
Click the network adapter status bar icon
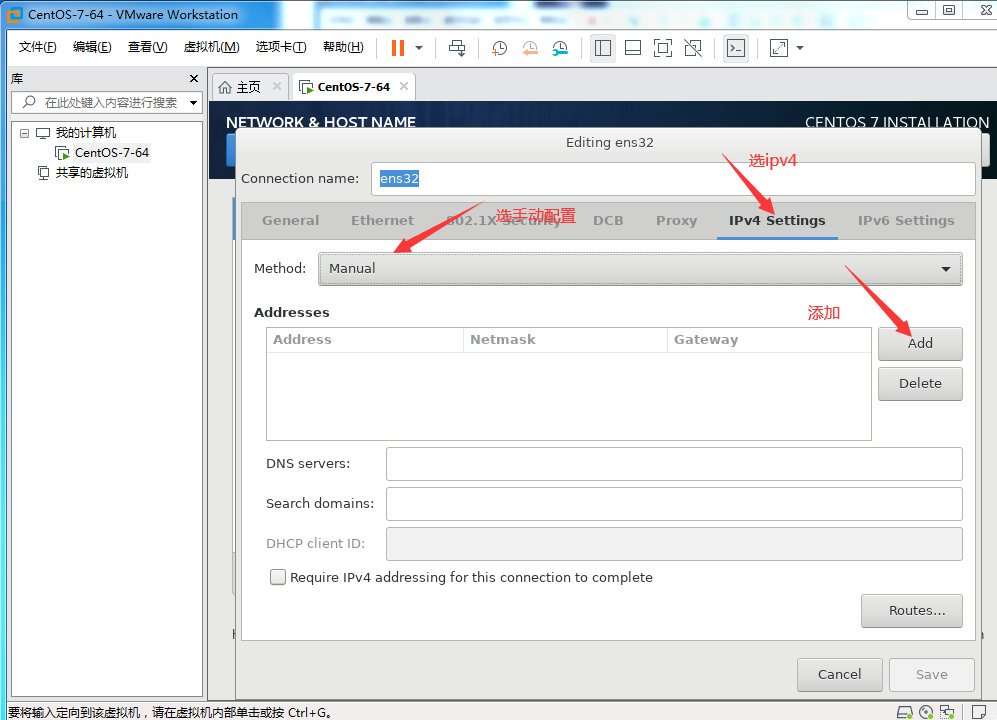tap(947, 712)
